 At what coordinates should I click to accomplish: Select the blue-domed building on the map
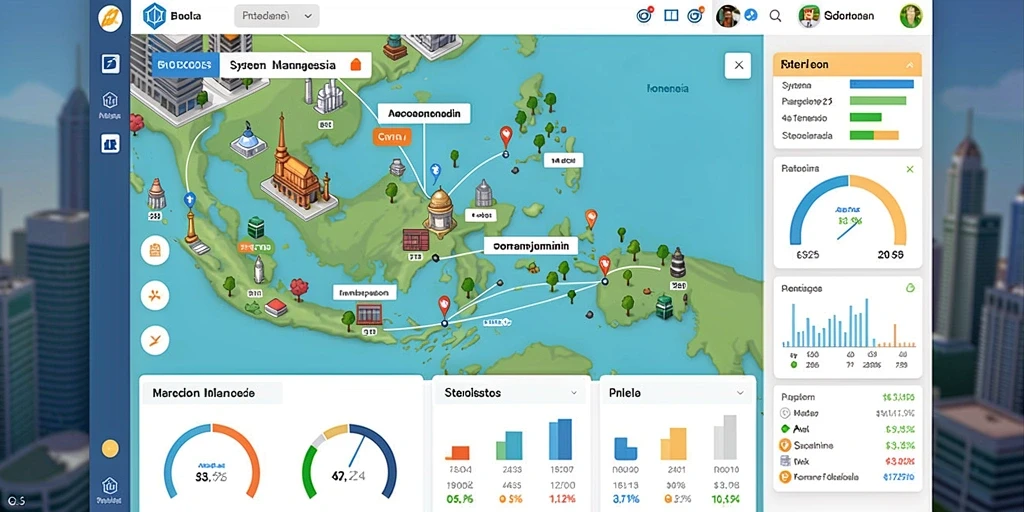click(x=249, y=140)
